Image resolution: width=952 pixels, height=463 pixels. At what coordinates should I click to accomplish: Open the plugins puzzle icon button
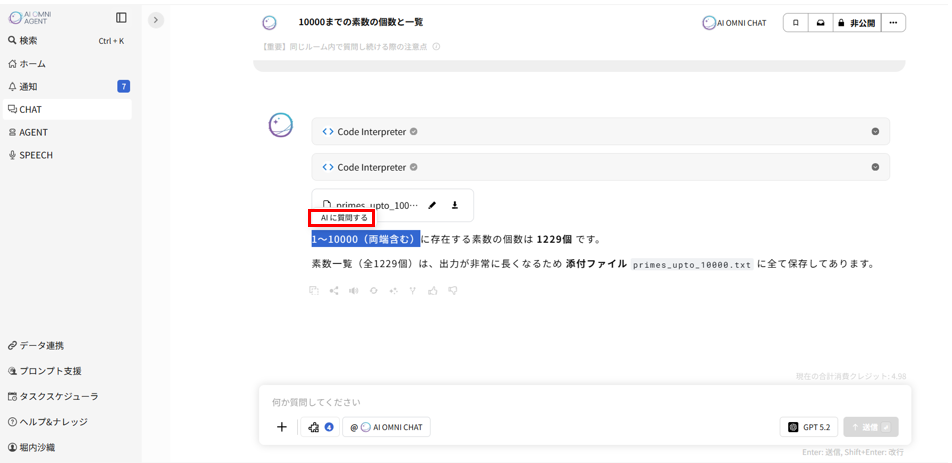pyautogui.click(x=321, y=427)
